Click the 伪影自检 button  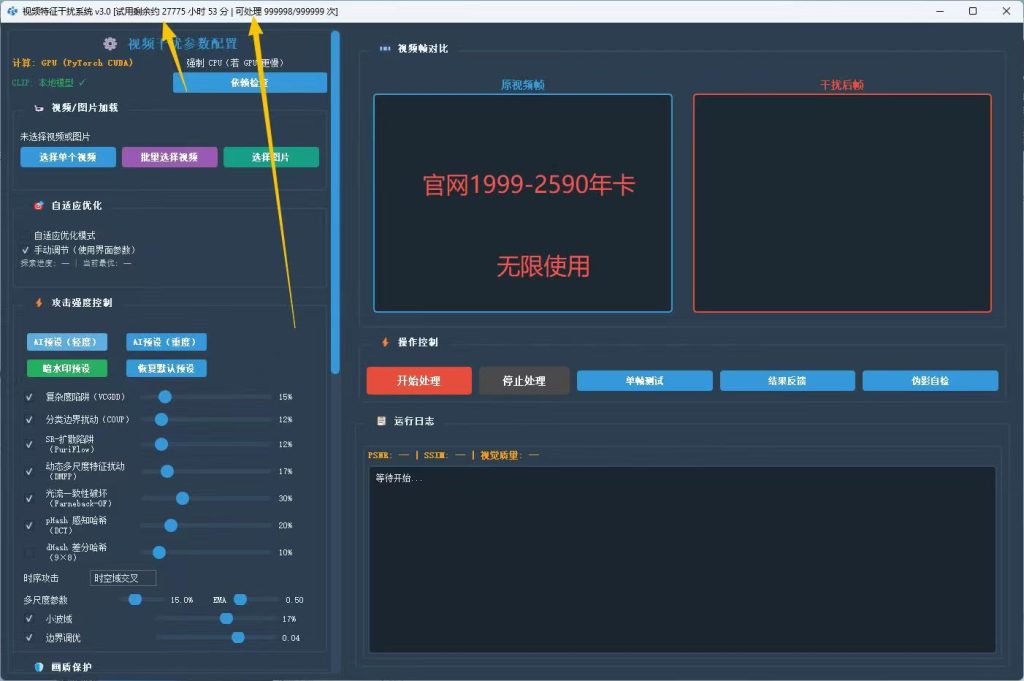[x=930, y=381]
